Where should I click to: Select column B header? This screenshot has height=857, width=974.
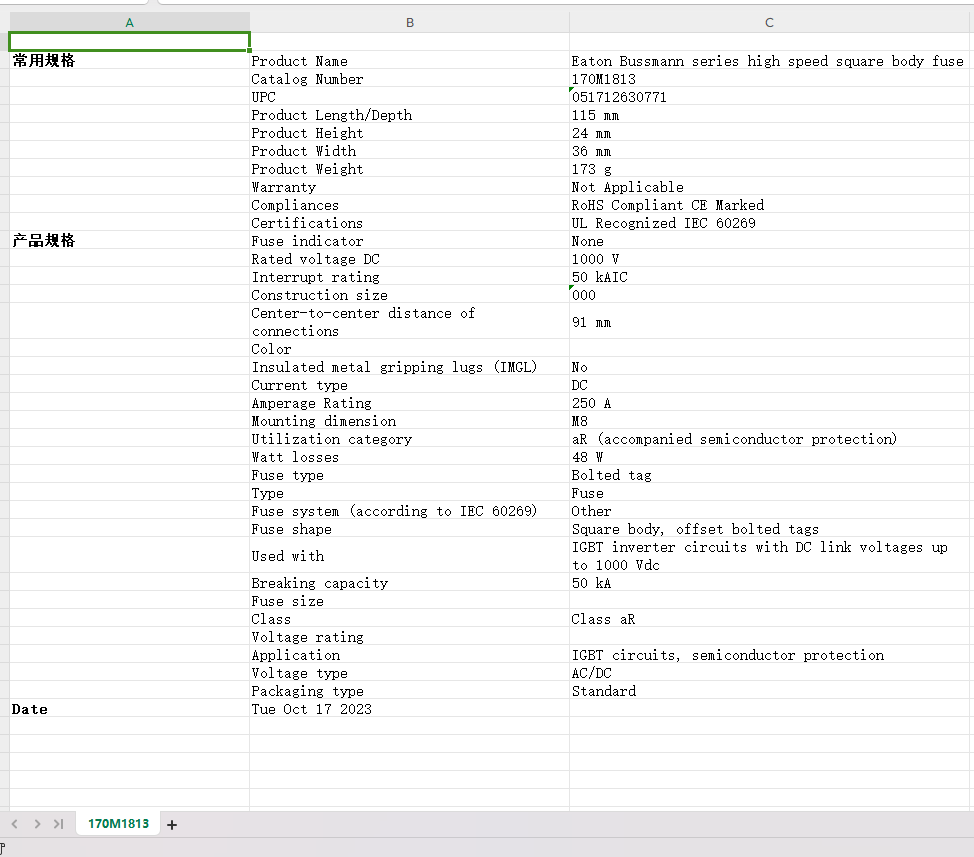409,22
